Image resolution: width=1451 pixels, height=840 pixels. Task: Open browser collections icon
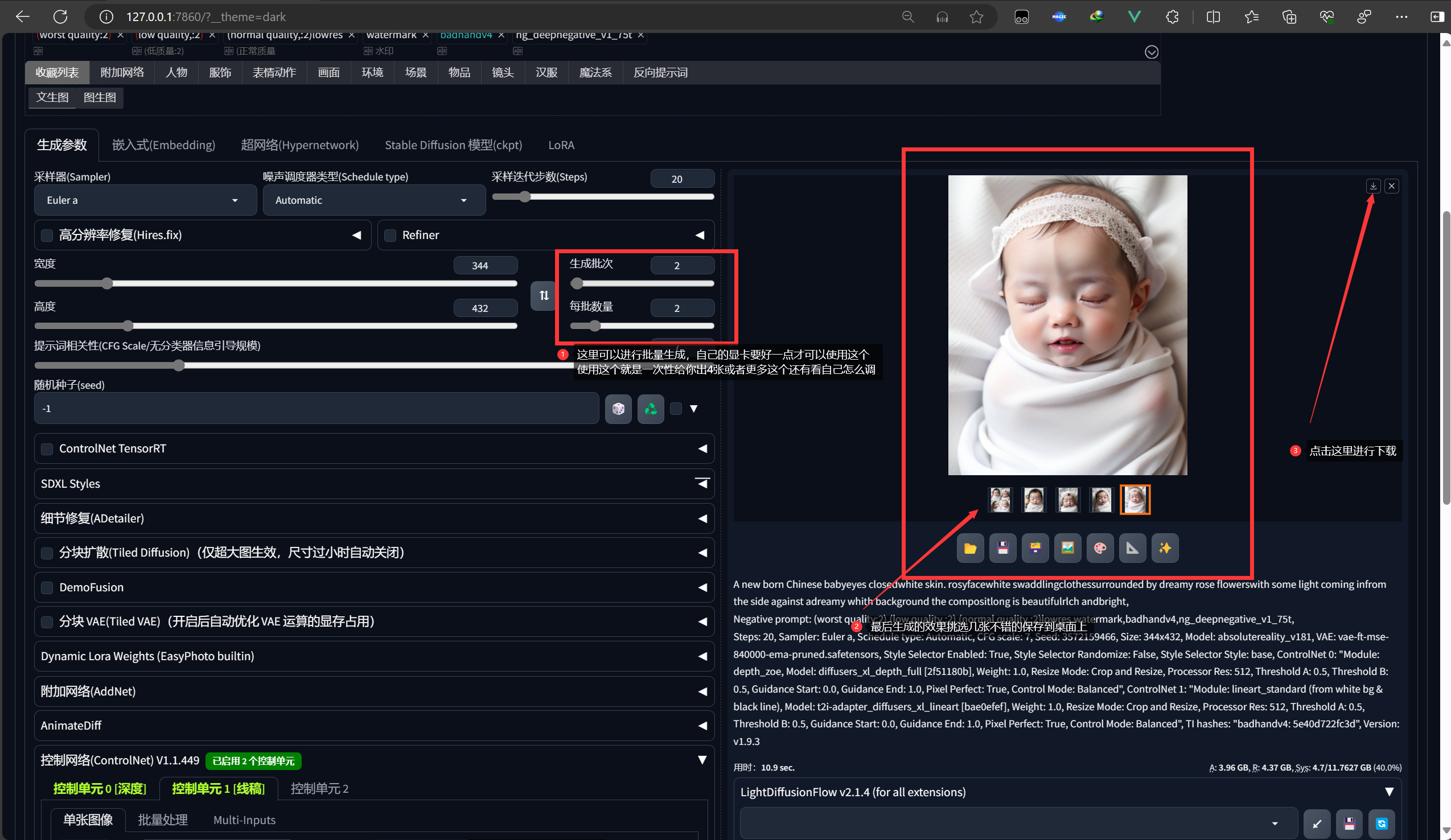tap(1290, 17)
